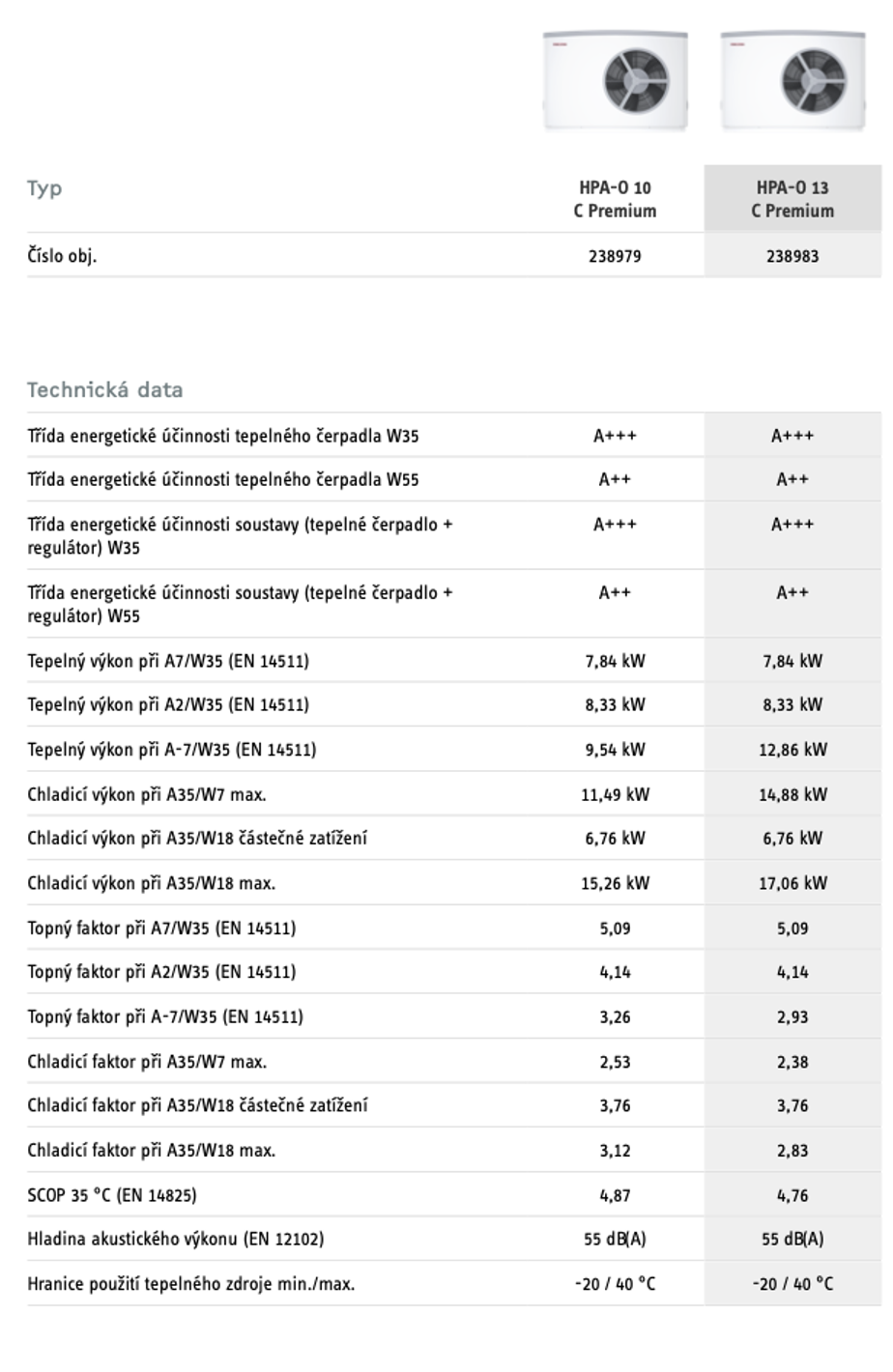893x1372 pixels.
Task: Click the Typ row label
Action: pyautogui.click(x=44, y=188)
